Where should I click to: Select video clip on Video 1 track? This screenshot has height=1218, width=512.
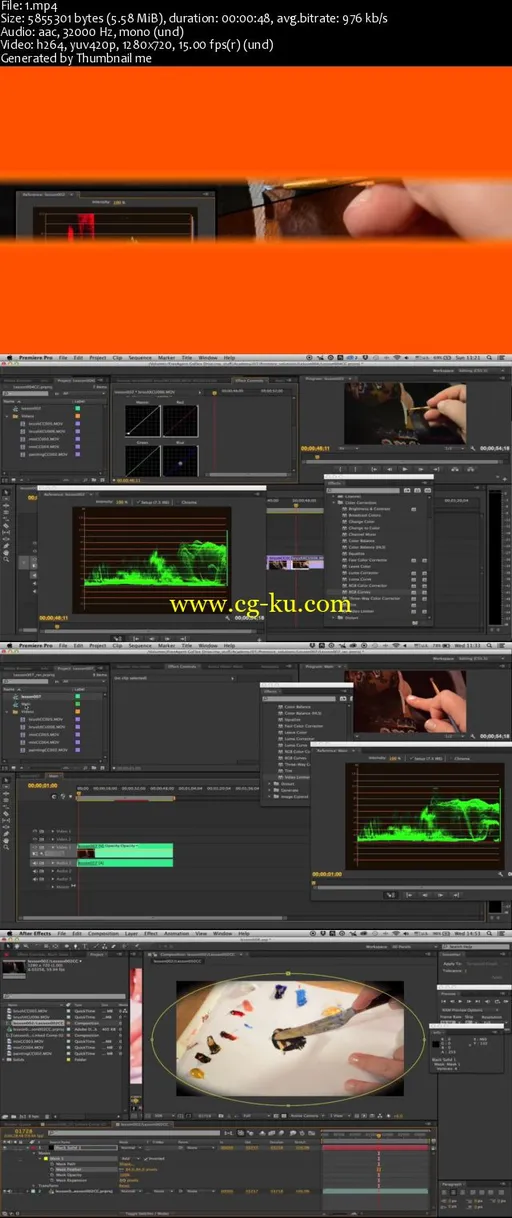[124, 849]
